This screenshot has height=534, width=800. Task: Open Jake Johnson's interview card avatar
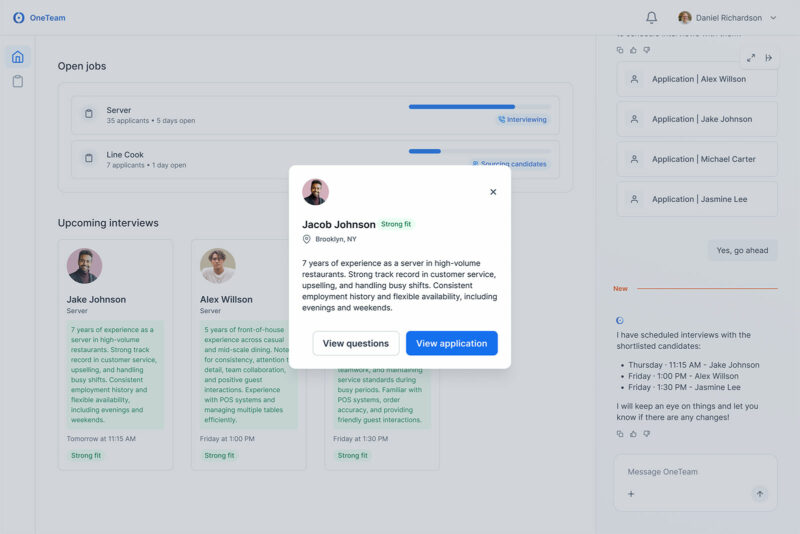click(84, 266)
